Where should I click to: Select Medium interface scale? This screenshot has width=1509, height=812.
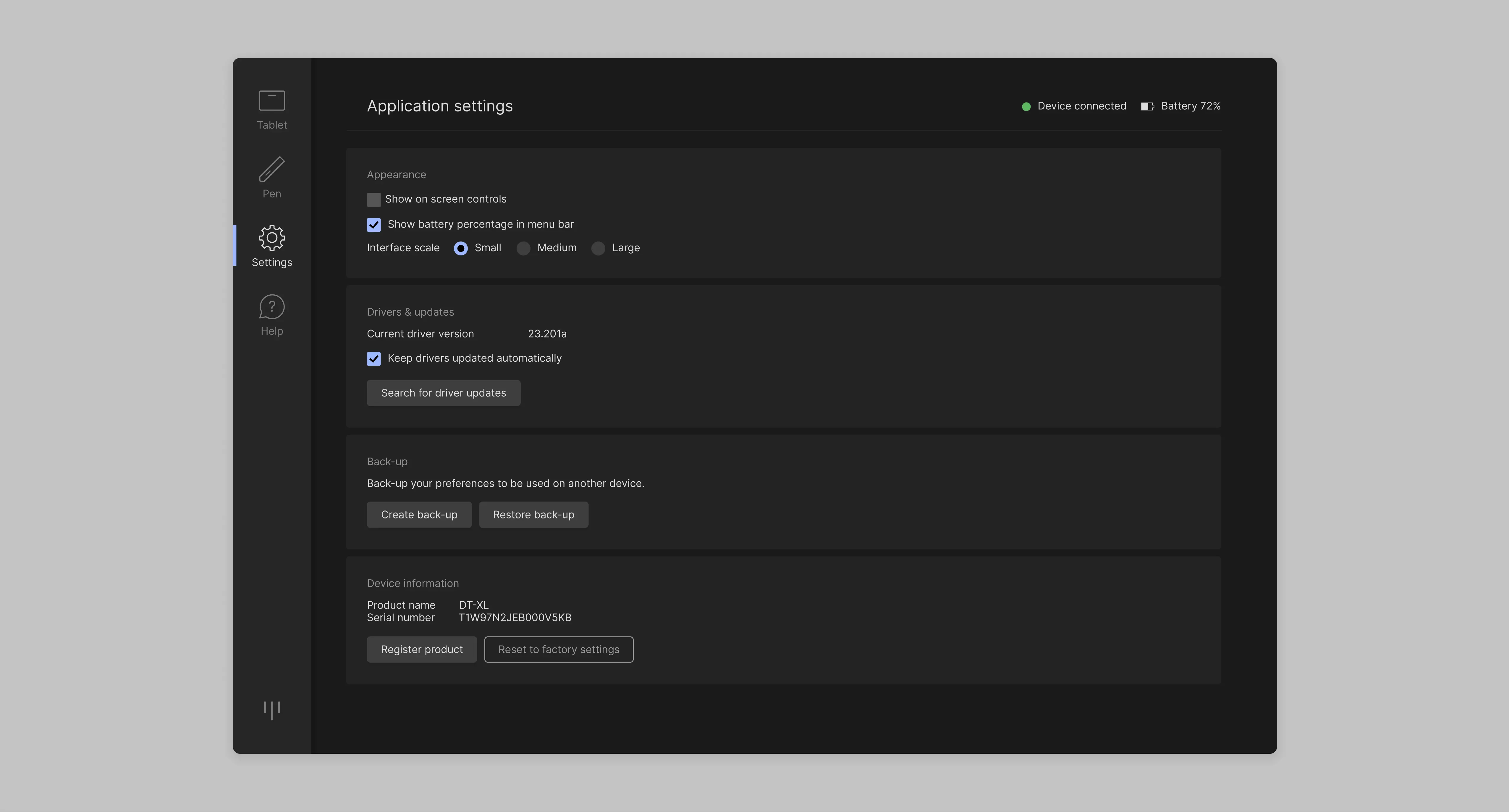(x=523, y=248)
